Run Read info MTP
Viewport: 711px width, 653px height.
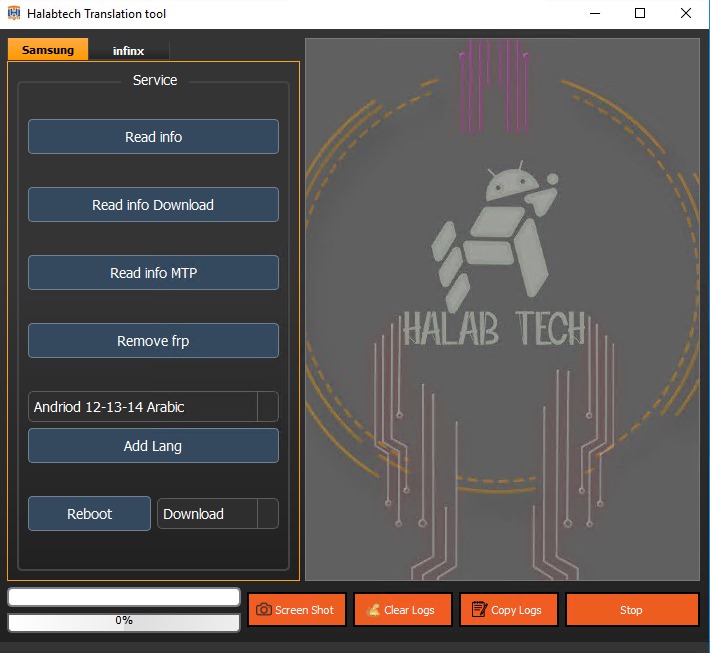pos(153,273)
